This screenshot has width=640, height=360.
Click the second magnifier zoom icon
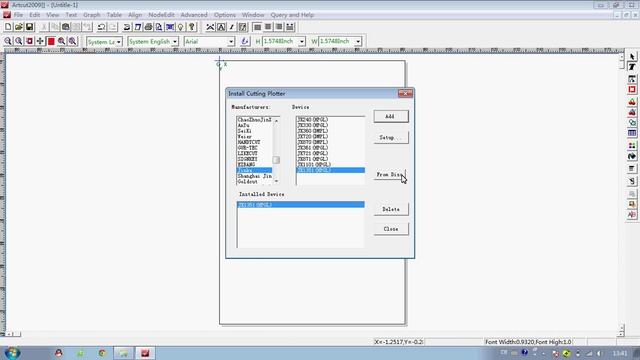18,41
